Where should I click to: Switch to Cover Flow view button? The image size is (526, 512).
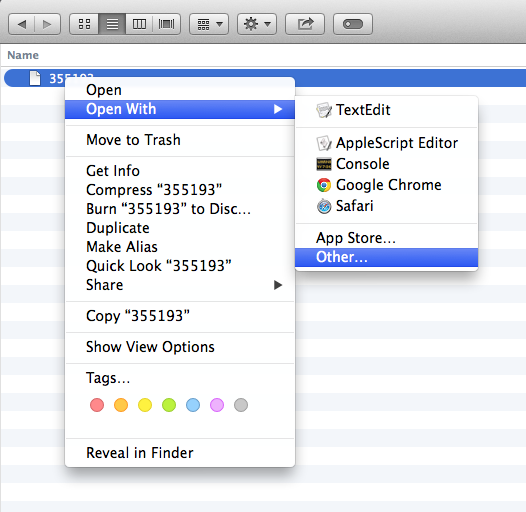click(167, 24)
